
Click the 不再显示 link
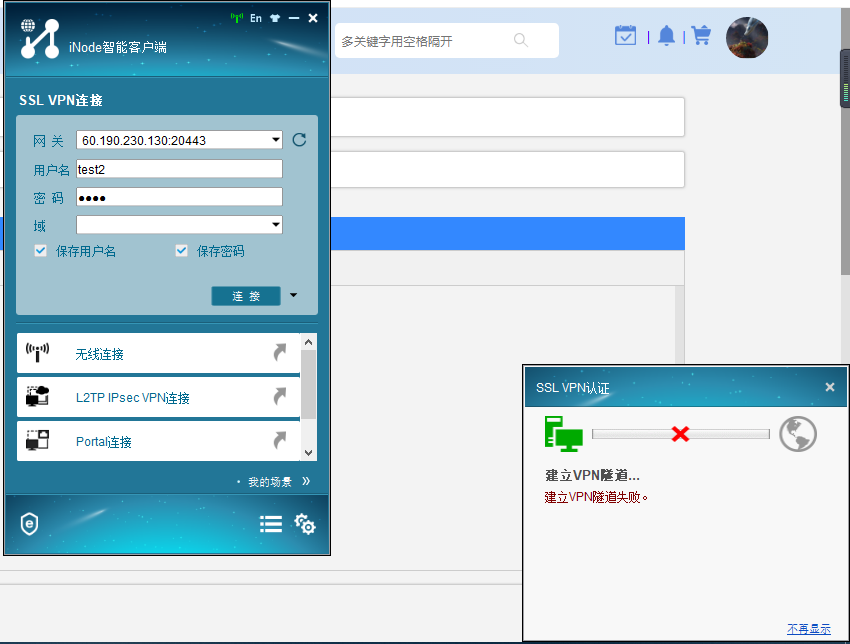coord(808,629)
